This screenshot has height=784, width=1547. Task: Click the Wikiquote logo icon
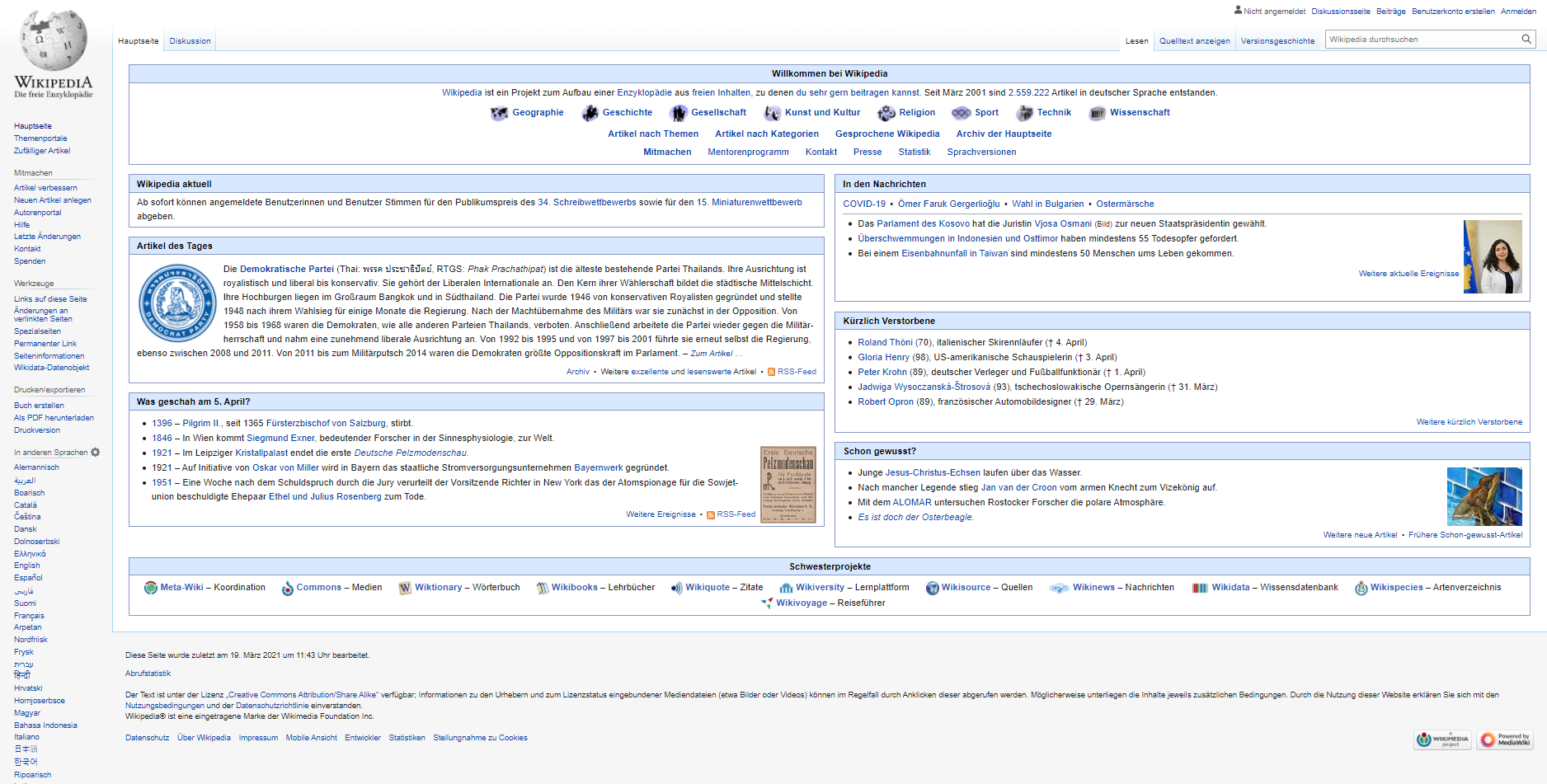(x=676, y=588)
